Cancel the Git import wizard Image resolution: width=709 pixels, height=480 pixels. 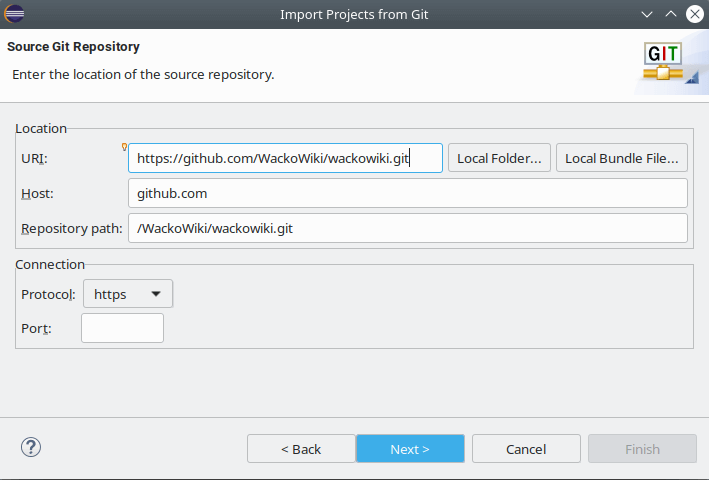526,449
